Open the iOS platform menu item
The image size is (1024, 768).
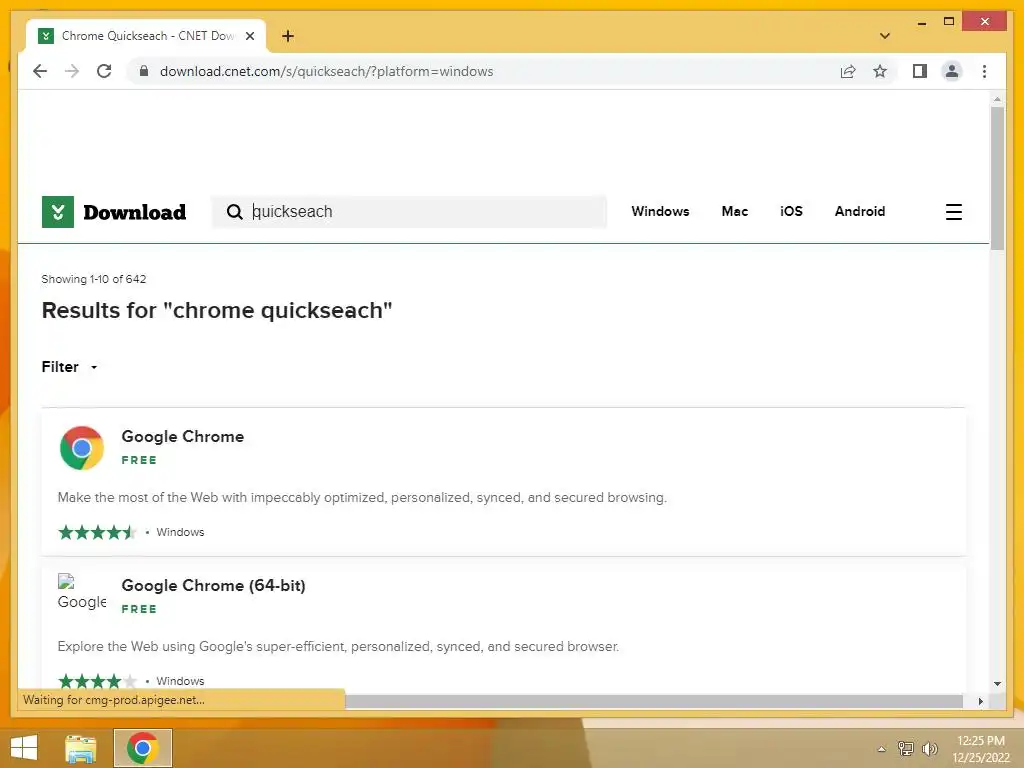[791, 211]
